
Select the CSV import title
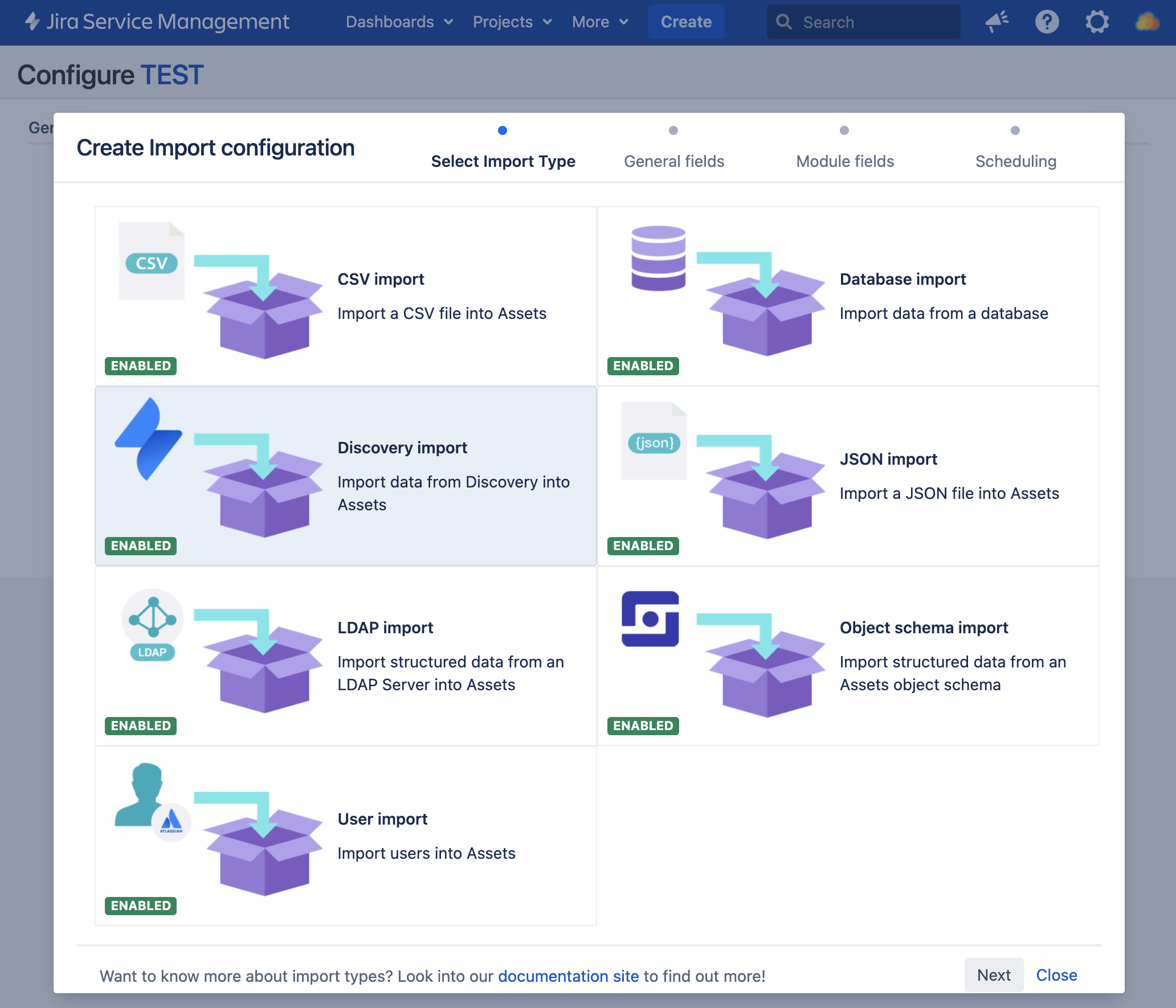coord(381,279)
